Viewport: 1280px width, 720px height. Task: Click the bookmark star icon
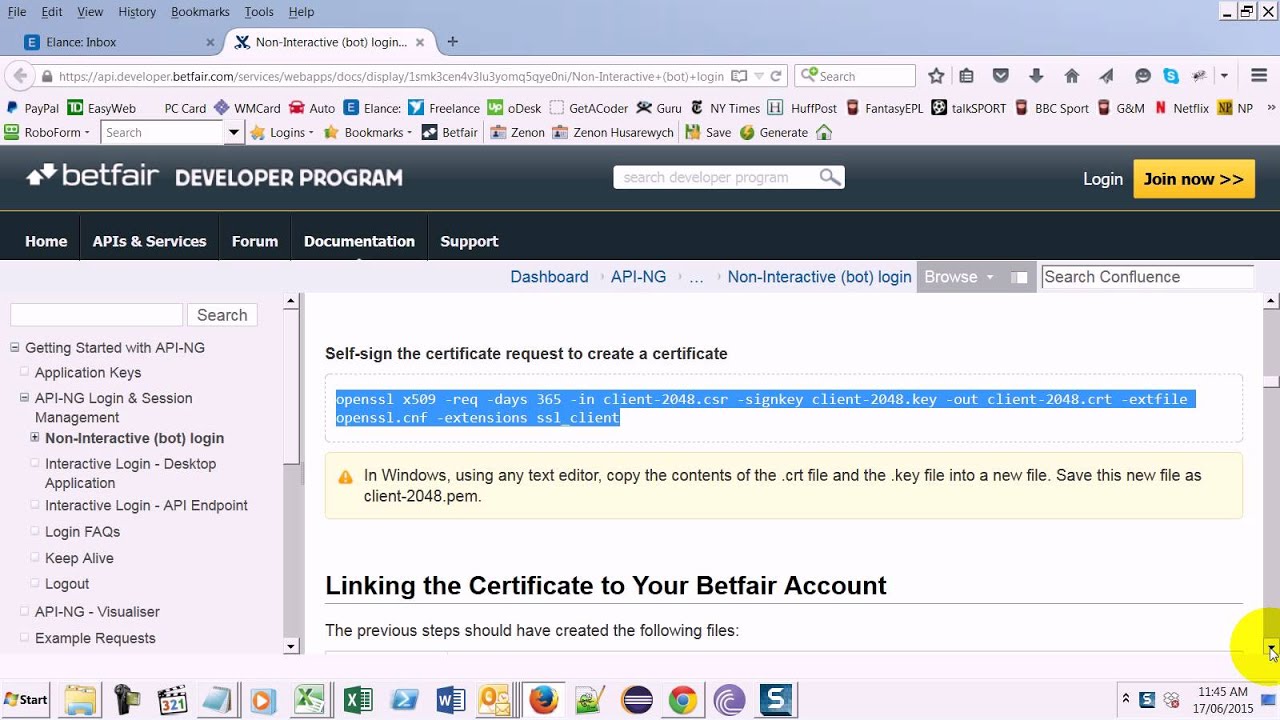coord(936,76)
